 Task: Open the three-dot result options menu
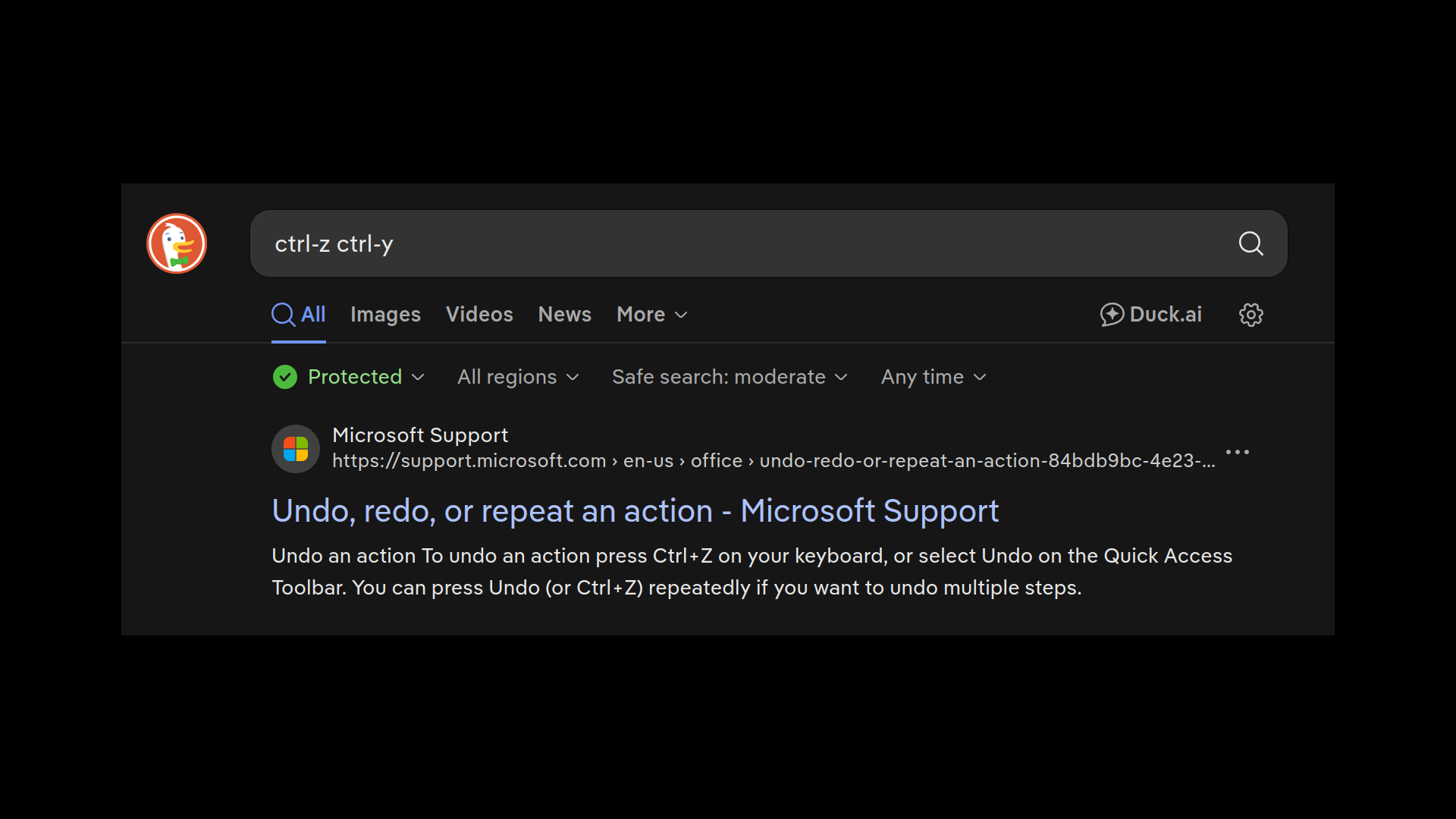pyautogui.click(x=1237, y=452)
